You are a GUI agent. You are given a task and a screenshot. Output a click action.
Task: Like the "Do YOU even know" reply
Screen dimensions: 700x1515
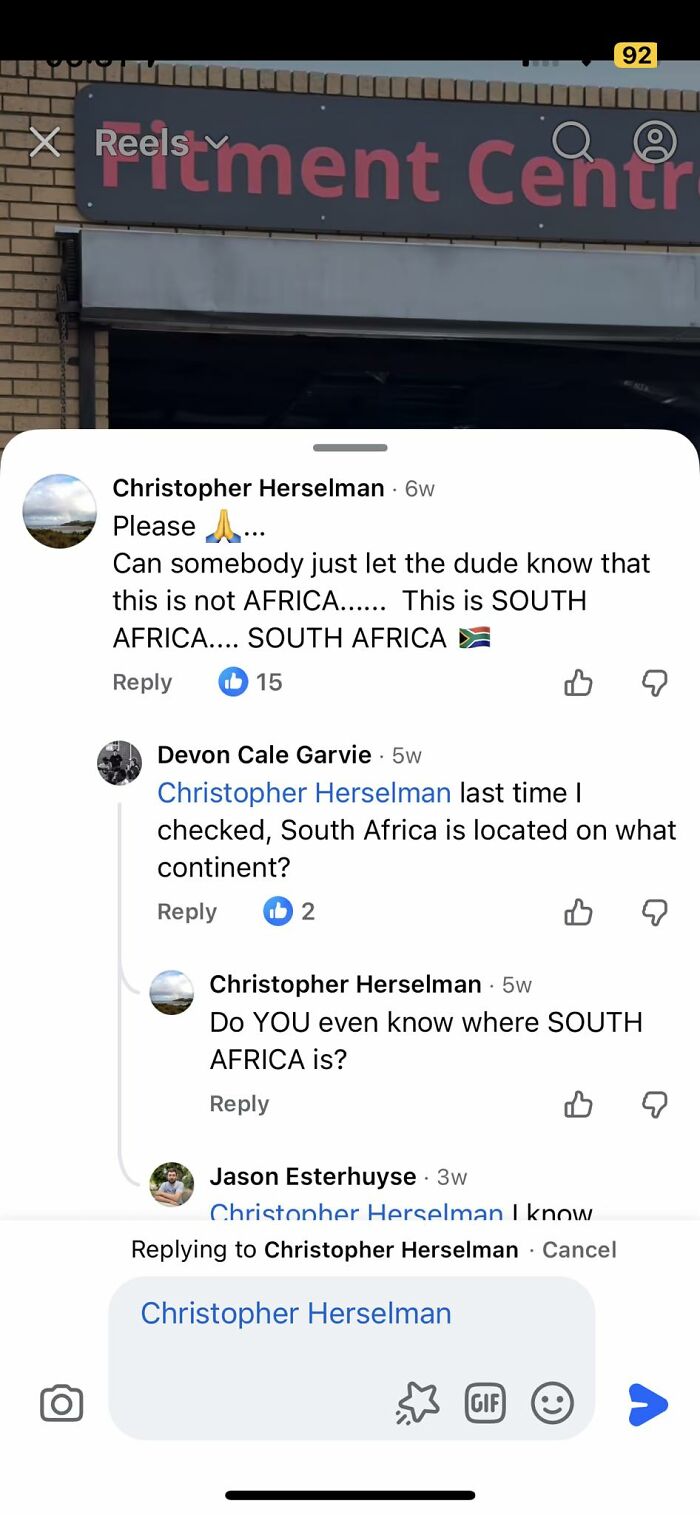click(578, 1104)
